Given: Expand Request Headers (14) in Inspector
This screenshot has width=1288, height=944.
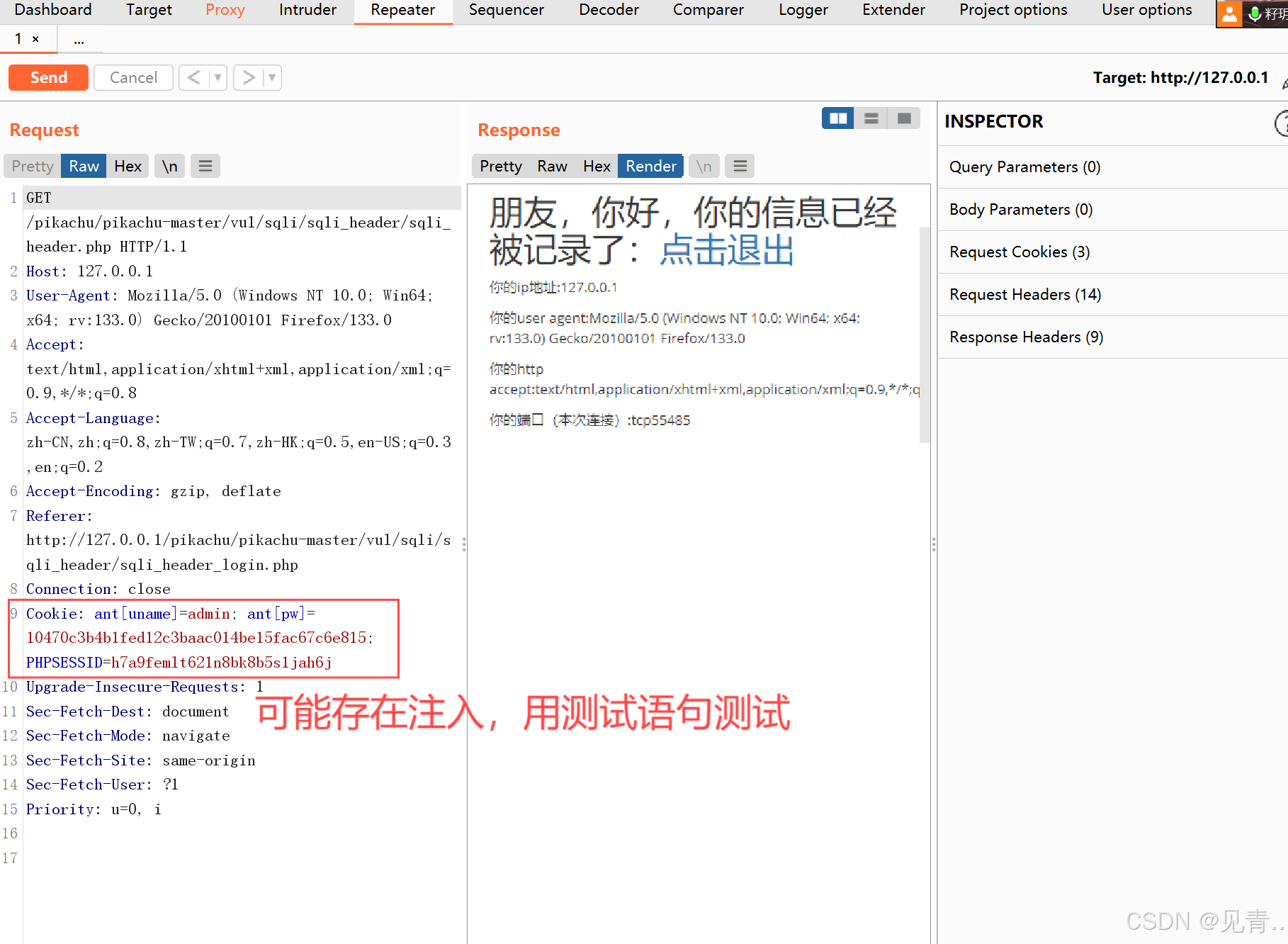Looking at the screenshot, I should point(1112,295).
